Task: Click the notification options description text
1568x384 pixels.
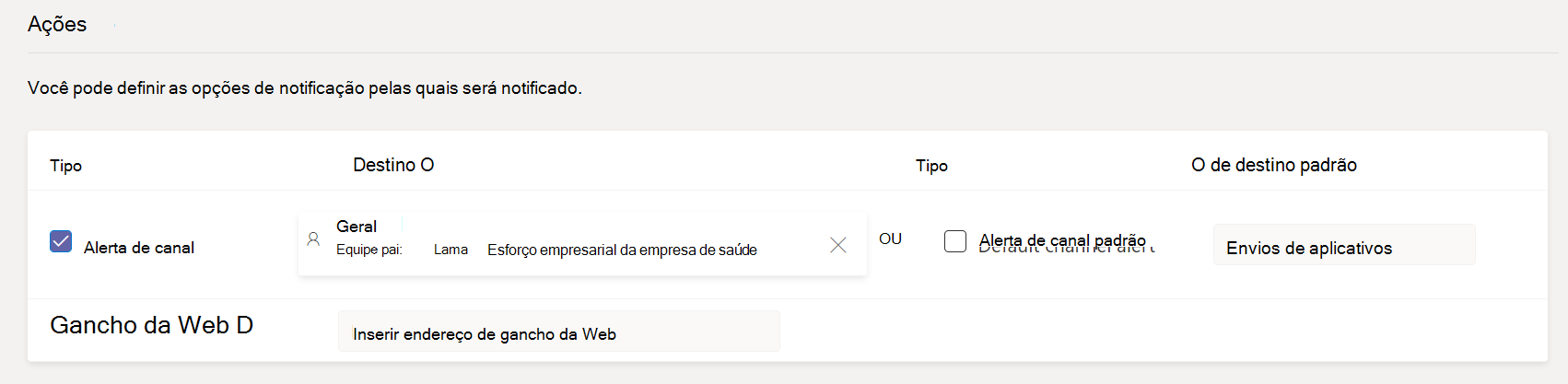Action: [304, 88]
